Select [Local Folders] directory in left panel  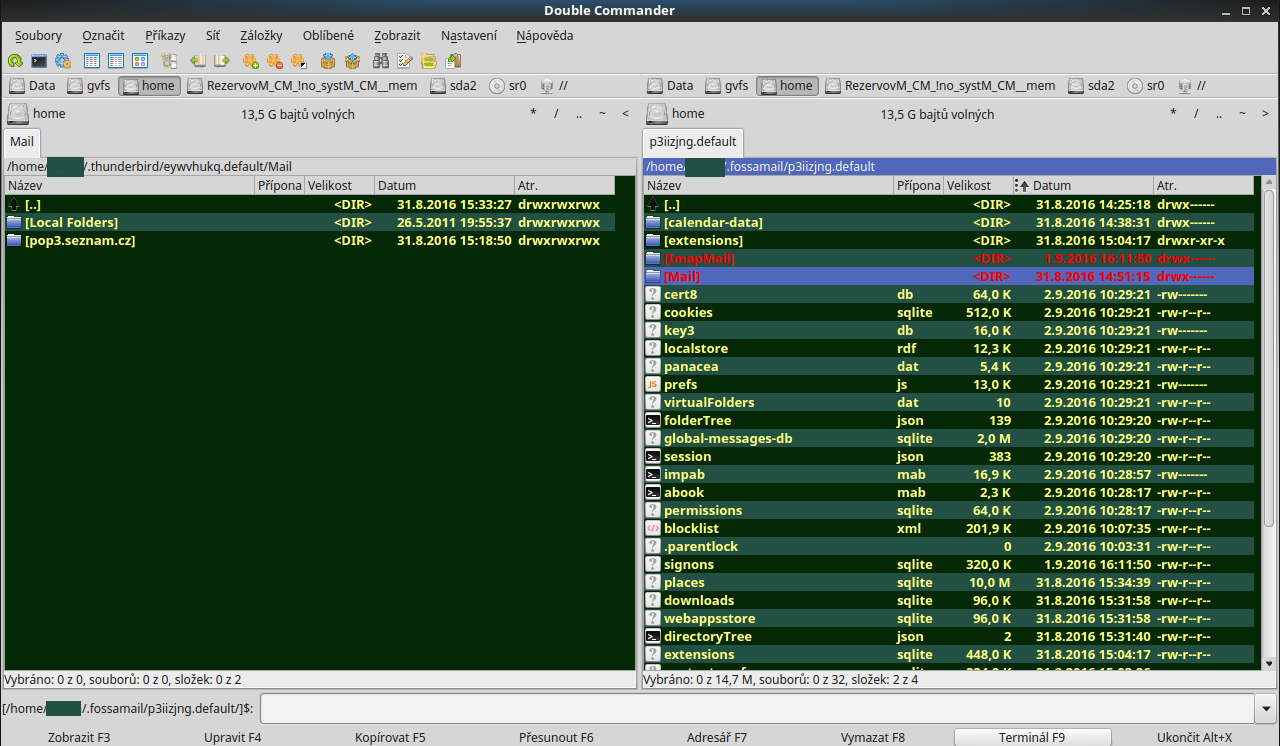click(309, 222)
